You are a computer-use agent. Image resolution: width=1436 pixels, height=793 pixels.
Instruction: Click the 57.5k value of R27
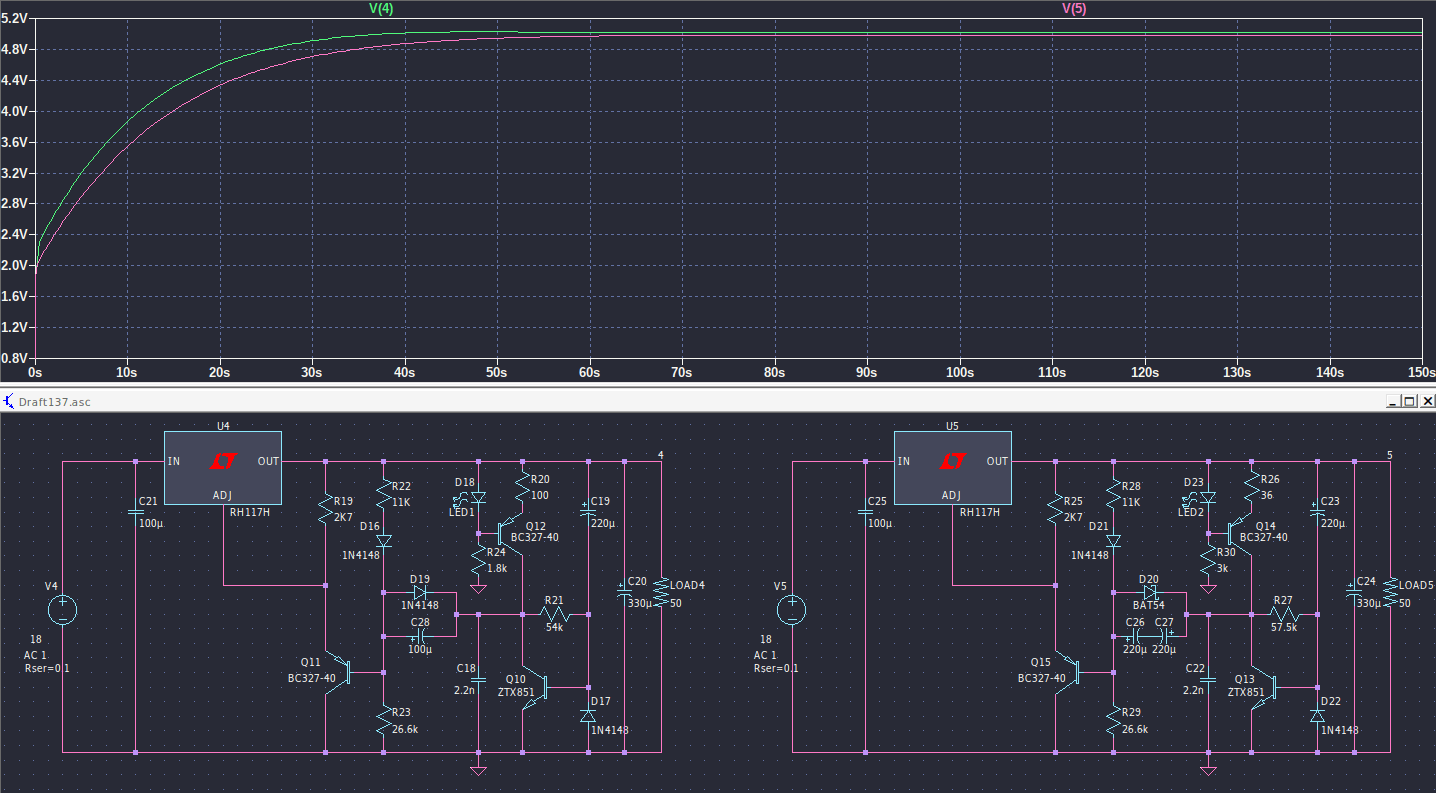(x=1283, y=628)
